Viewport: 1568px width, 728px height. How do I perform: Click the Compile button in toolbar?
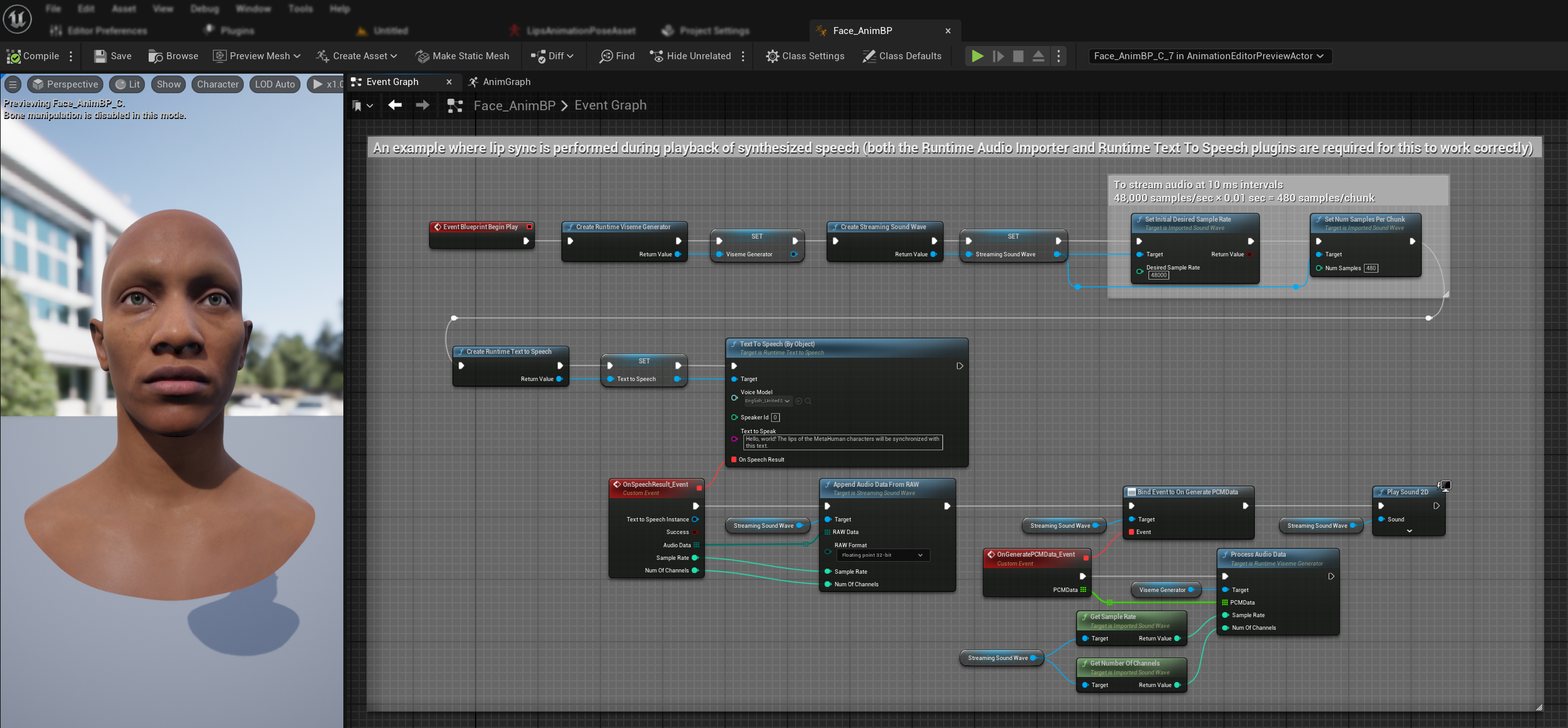[36, 56]
